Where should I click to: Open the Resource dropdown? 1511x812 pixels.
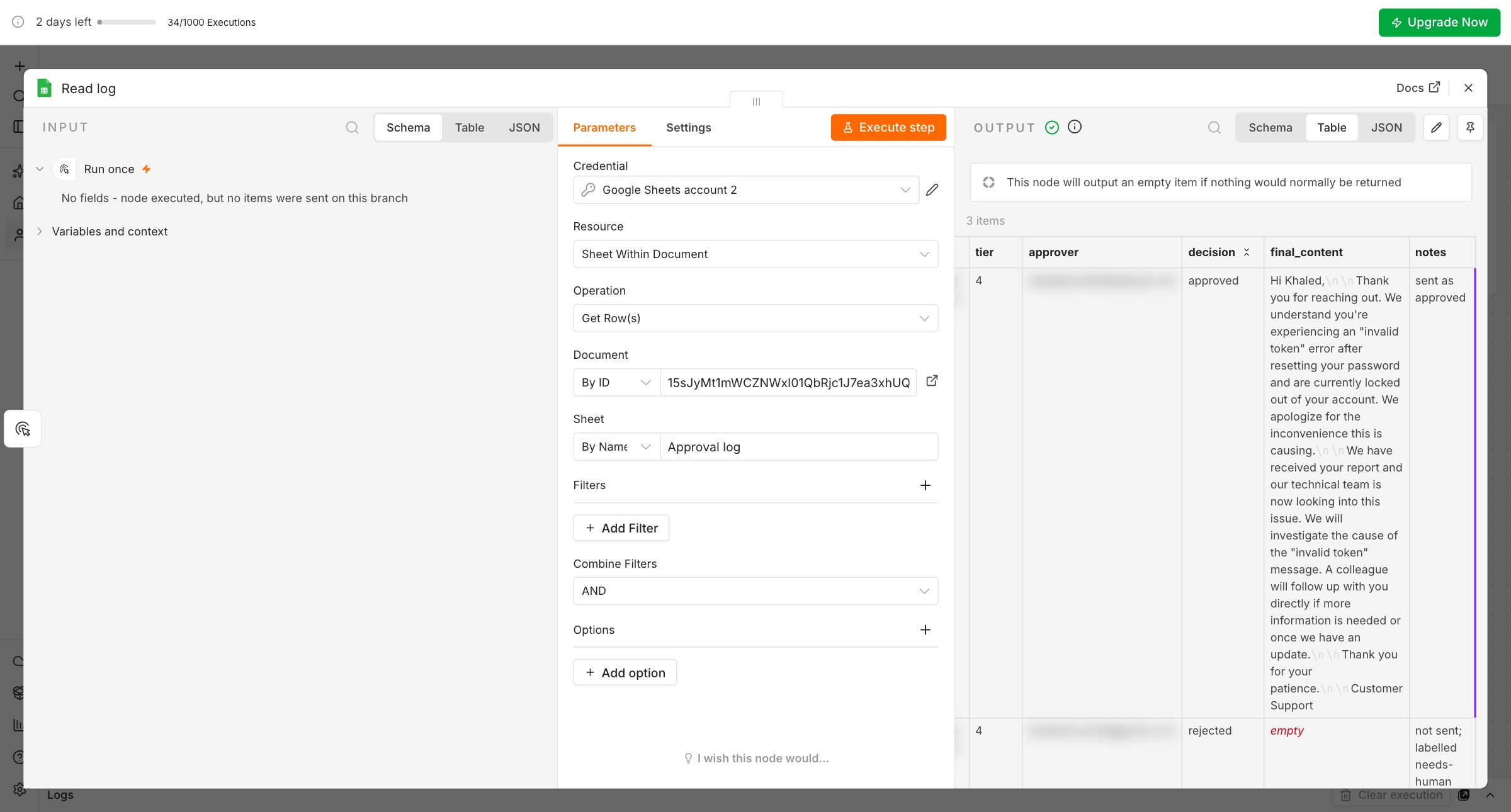[x=756, y=254]
